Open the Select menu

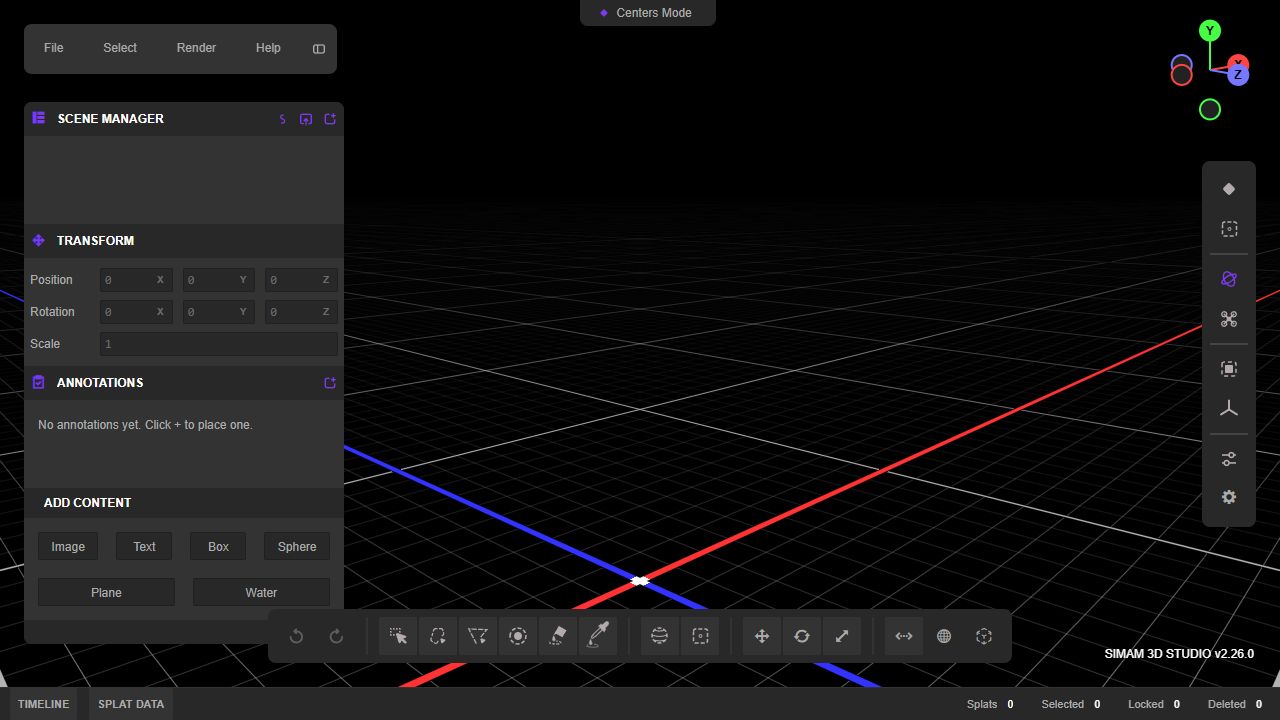[120, 48]
